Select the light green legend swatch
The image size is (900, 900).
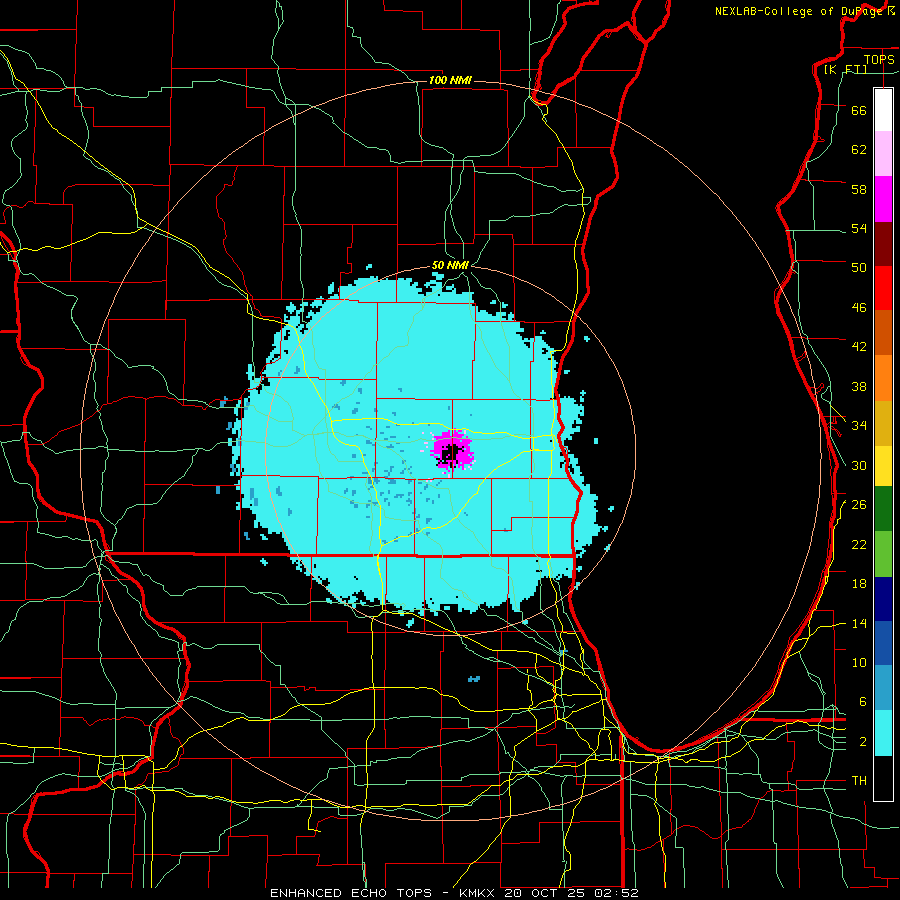coord(883,554)
